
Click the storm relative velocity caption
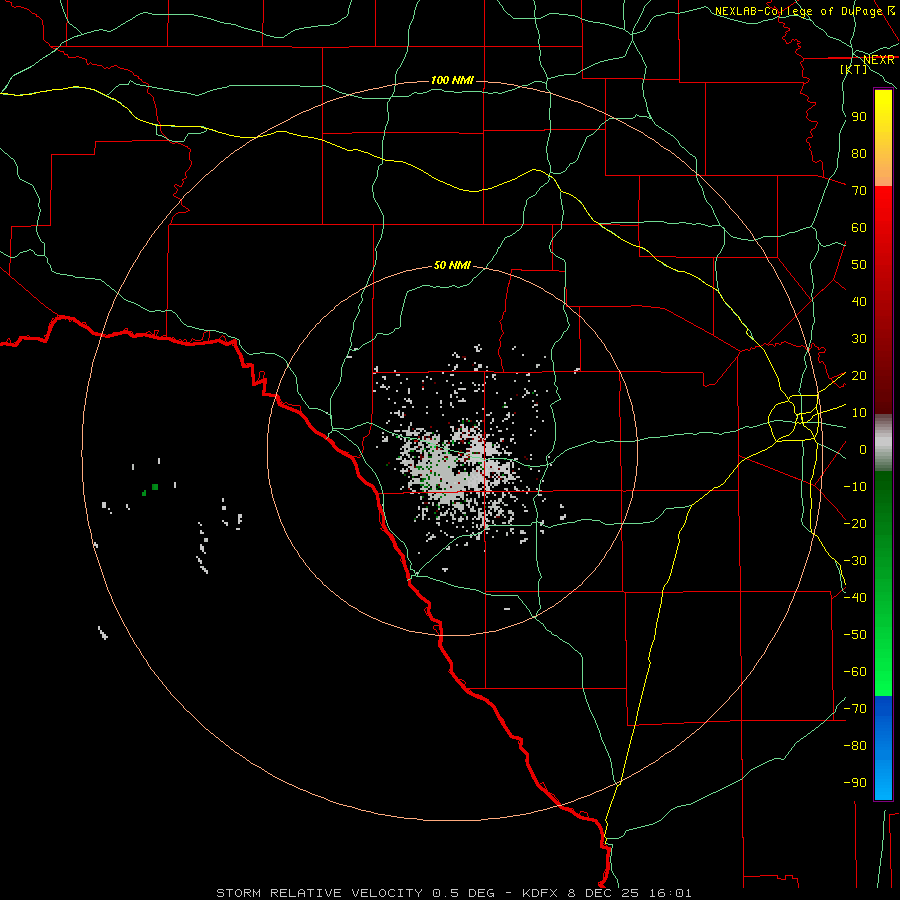click(454, 893)
